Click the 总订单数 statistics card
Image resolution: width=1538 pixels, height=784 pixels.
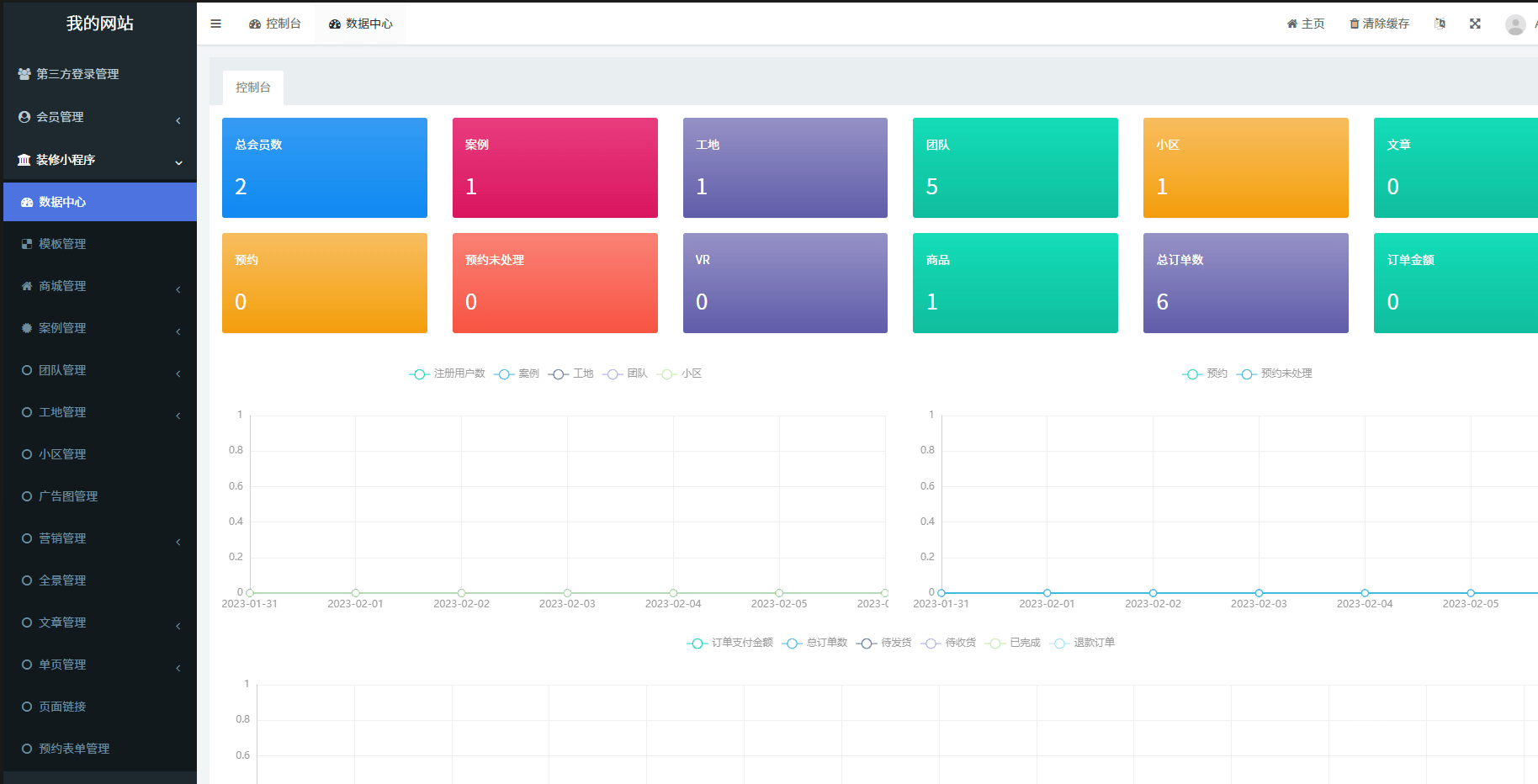tap(1245, 283)
